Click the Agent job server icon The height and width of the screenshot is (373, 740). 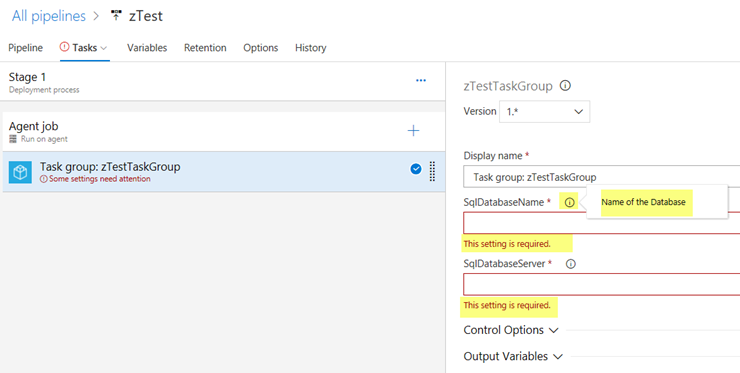(13, 139)
